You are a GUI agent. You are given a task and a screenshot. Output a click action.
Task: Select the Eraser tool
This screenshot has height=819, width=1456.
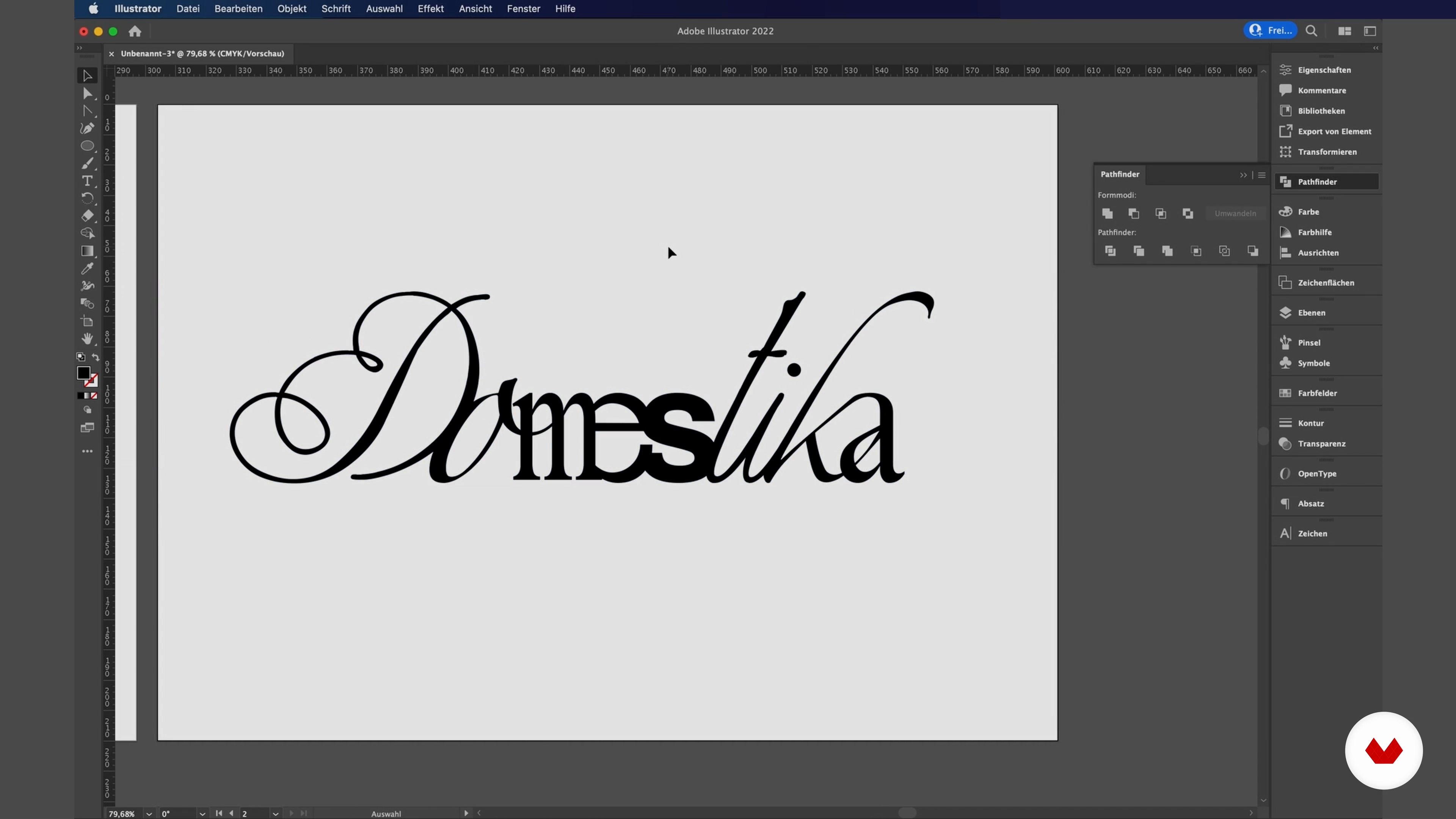[87, 215]
